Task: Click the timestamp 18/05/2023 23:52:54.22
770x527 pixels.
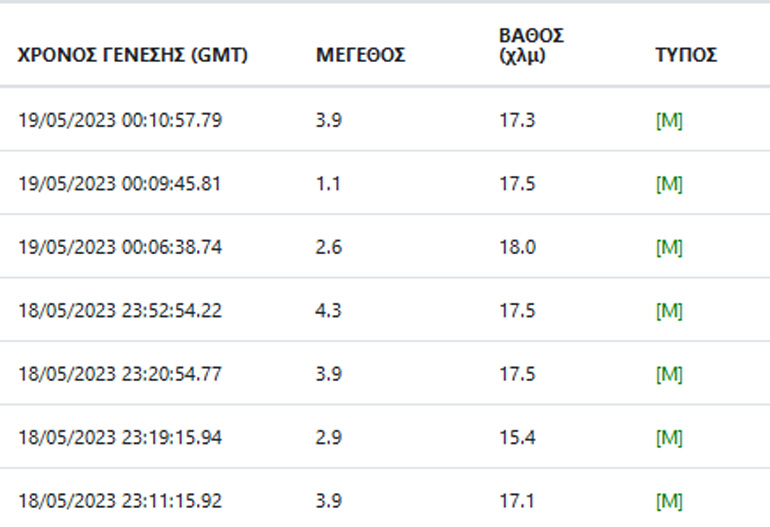Action: point(120,311)
